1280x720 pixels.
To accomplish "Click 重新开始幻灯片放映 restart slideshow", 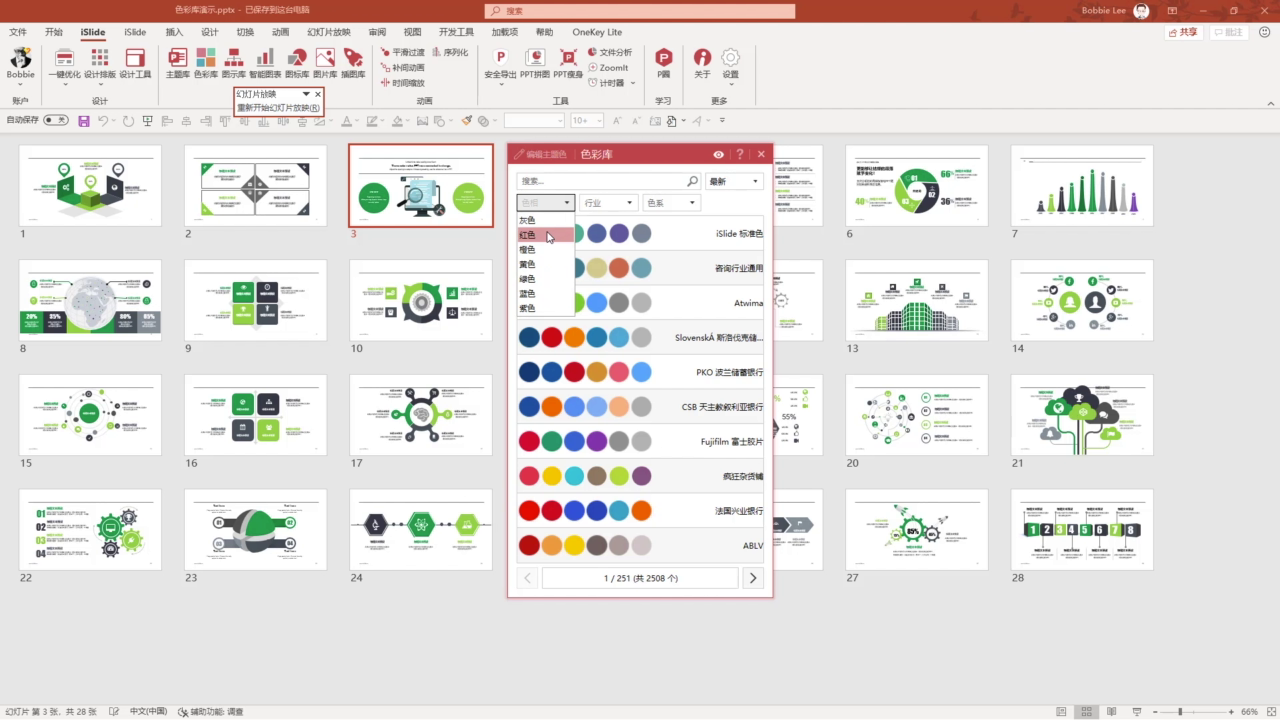I will [x=278, y=108].
